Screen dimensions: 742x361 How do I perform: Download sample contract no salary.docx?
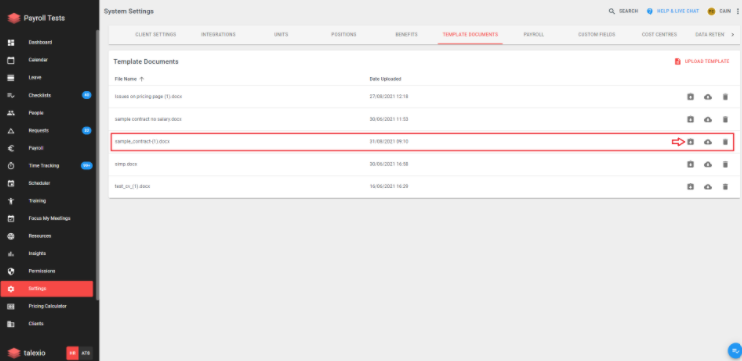point(708,120)
